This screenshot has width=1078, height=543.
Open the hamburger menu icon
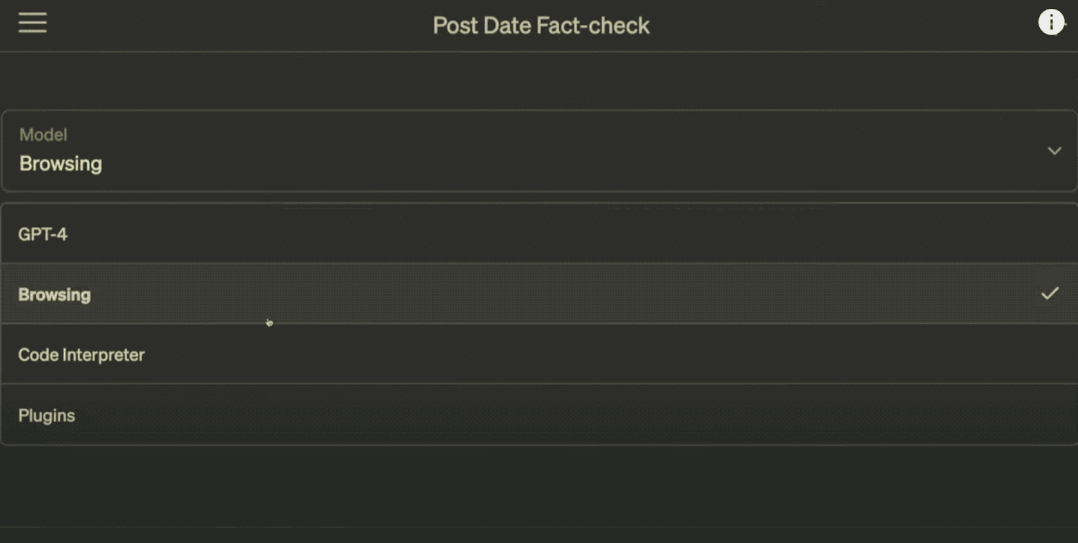(x=32, y=23)
